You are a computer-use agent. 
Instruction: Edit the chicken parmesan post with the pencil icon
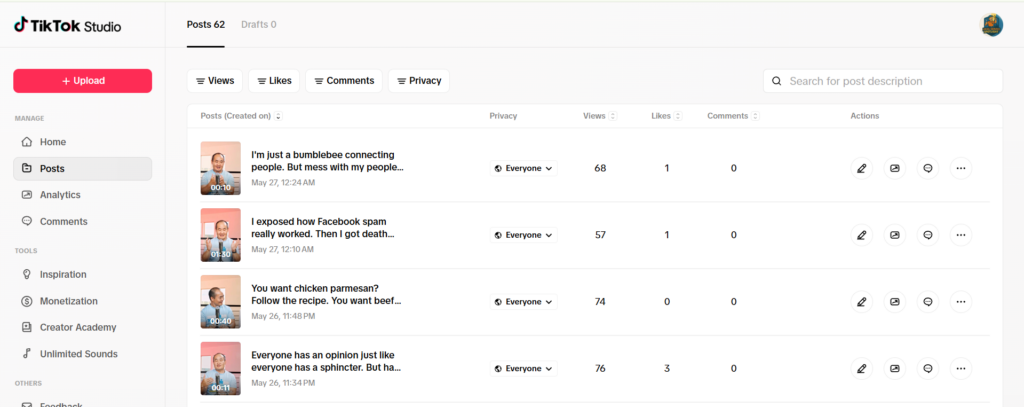coord(861,302)
